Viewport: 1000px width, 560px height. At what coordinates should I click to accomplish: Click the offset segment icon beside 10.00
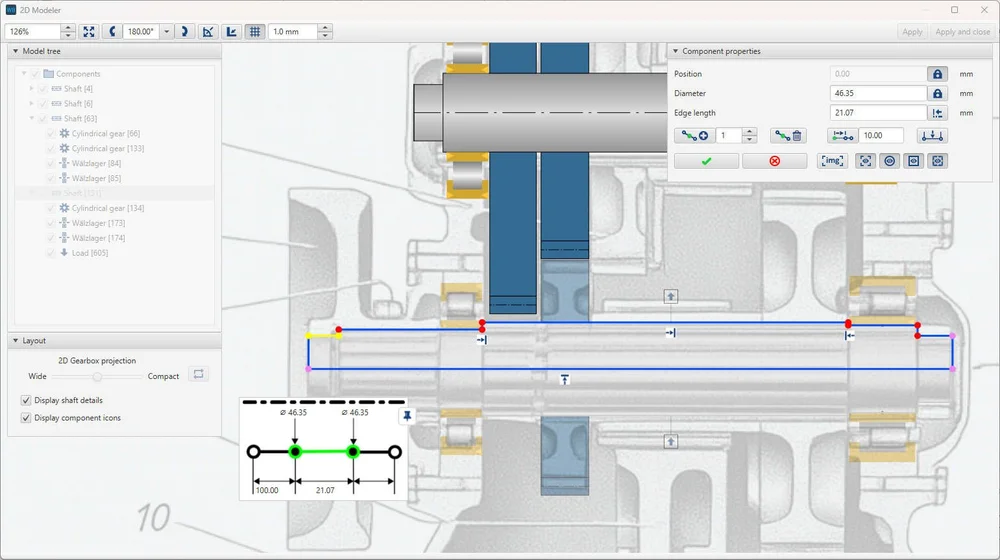[x=842, y=135]
